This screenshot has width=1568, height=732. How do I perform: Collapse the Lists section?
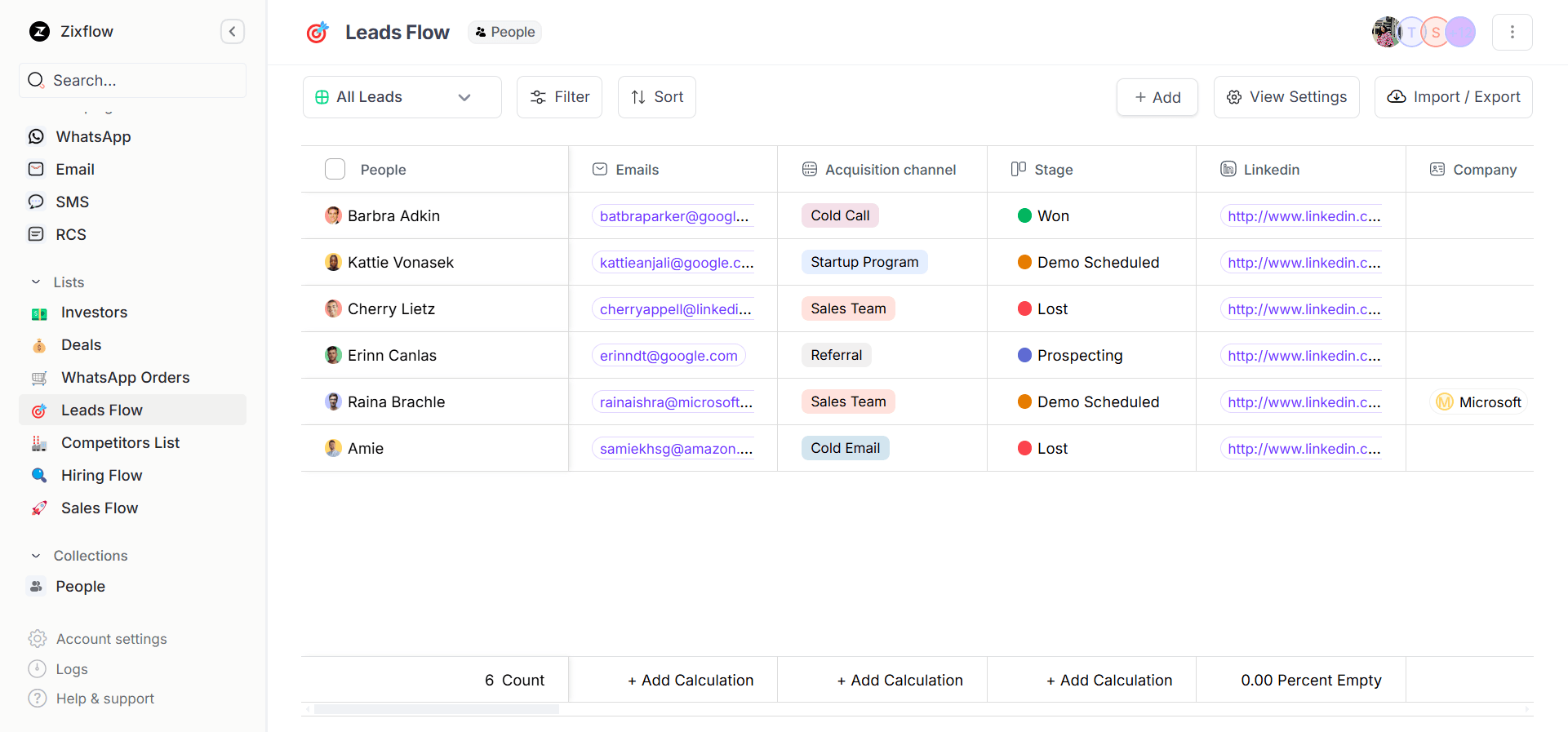36,282
